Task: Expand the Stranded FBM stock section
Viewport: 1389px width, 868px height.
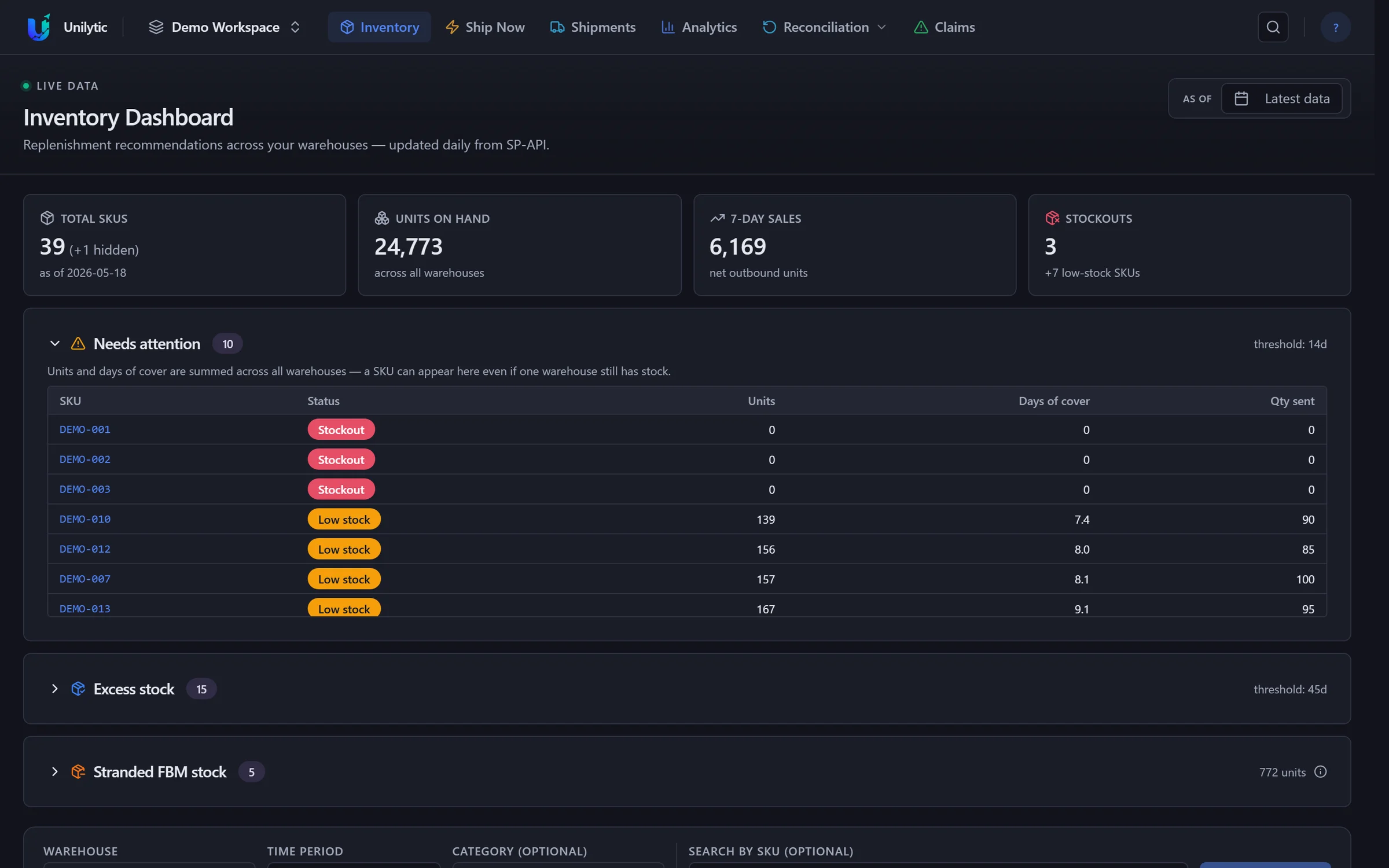Action: (54, 771)
